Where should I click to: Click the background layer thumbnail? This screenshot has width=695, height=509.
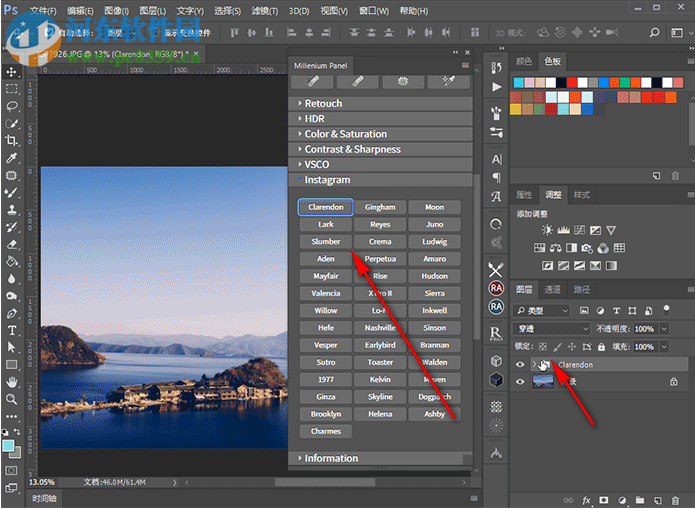click(545, 381)
